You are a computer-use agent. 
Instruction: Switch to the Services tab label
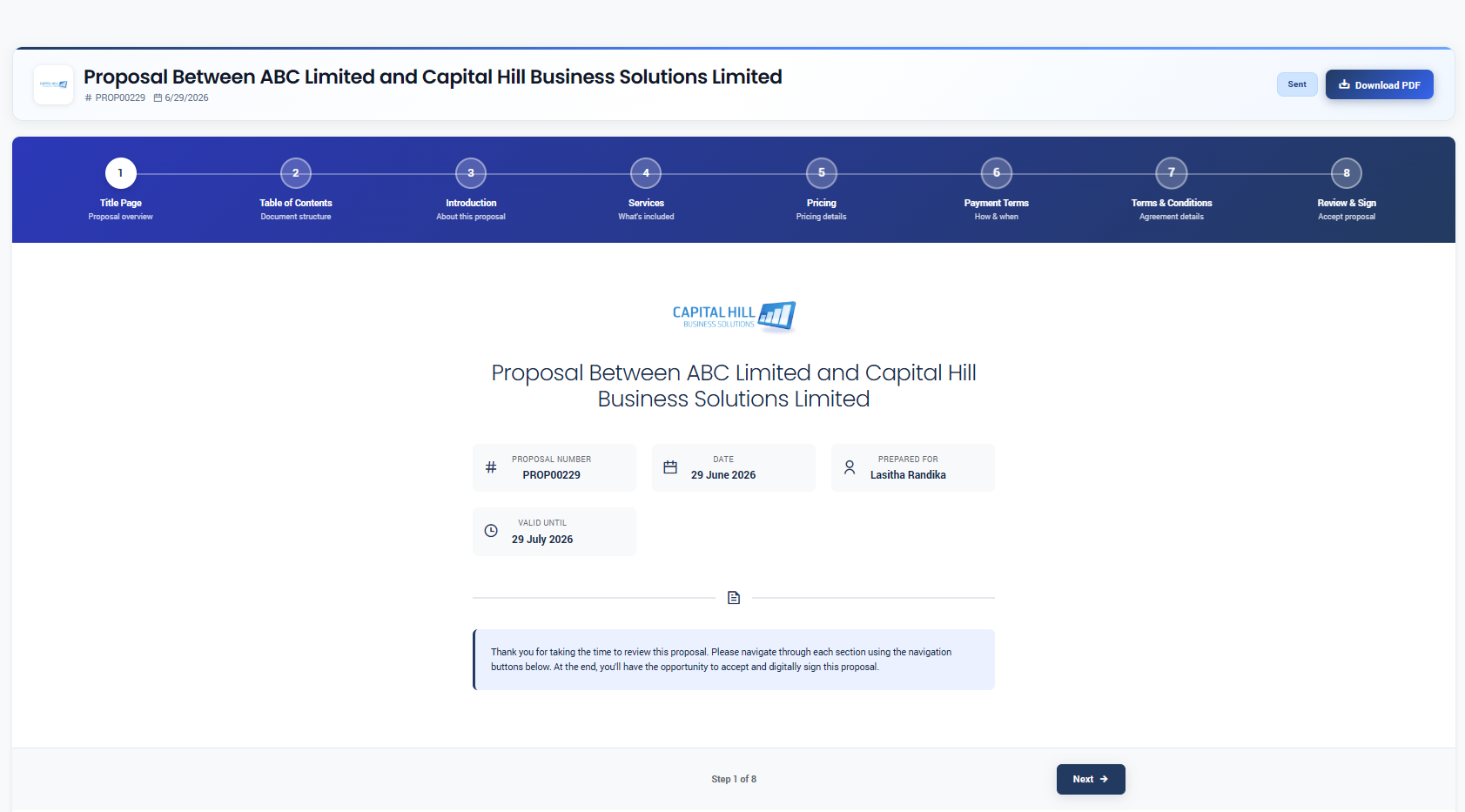click(646, 203)
